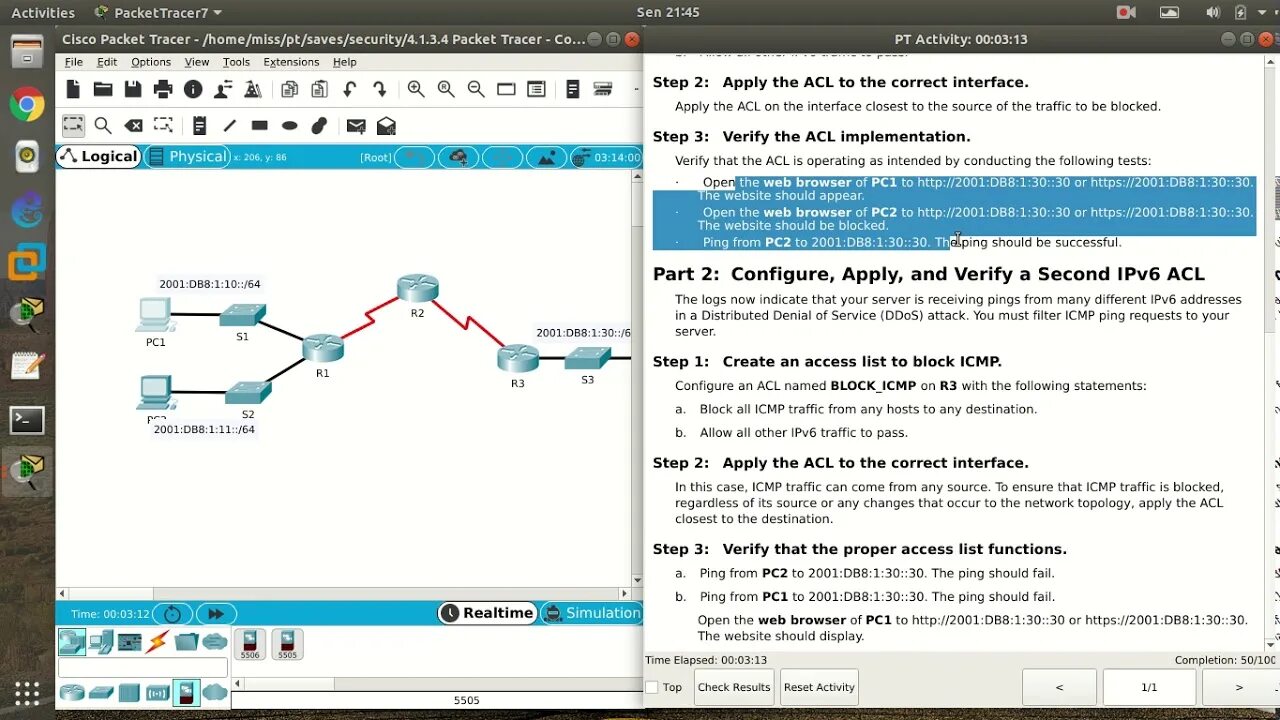
Task: Open Activities in the GNOME top bar
Action: (43, 13)
